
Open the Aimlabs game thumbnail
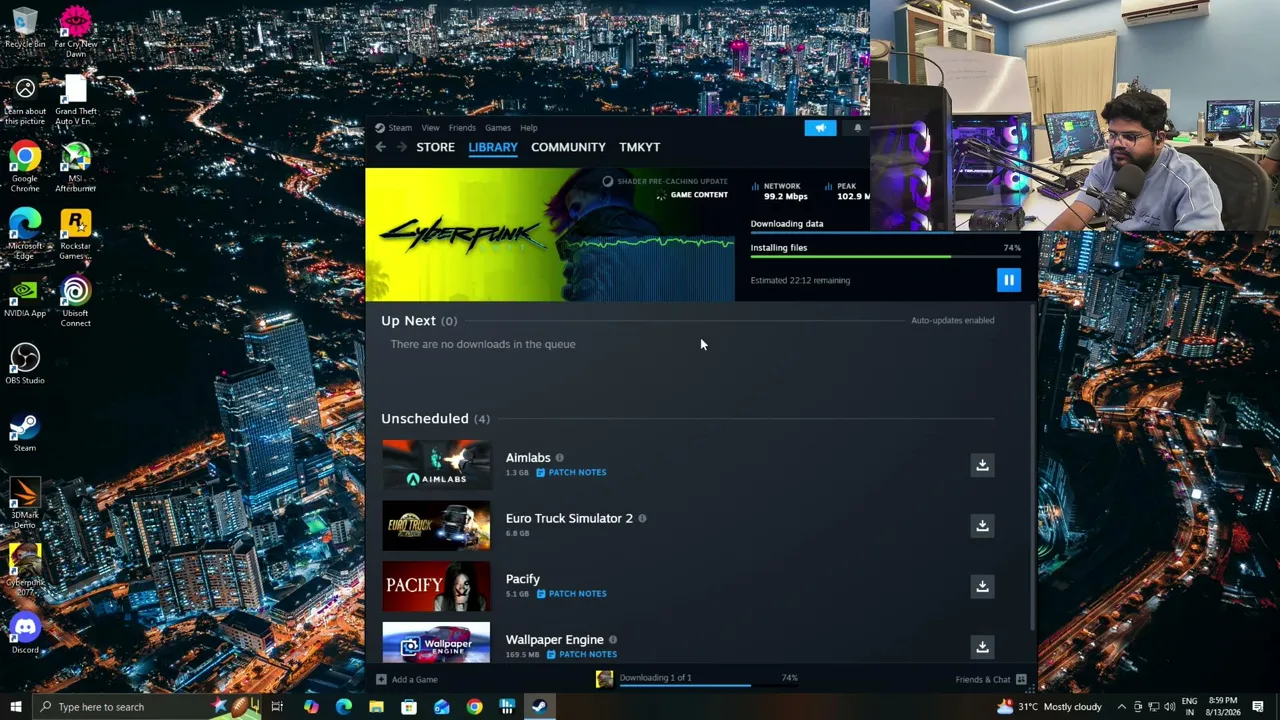tap(436, 465)
